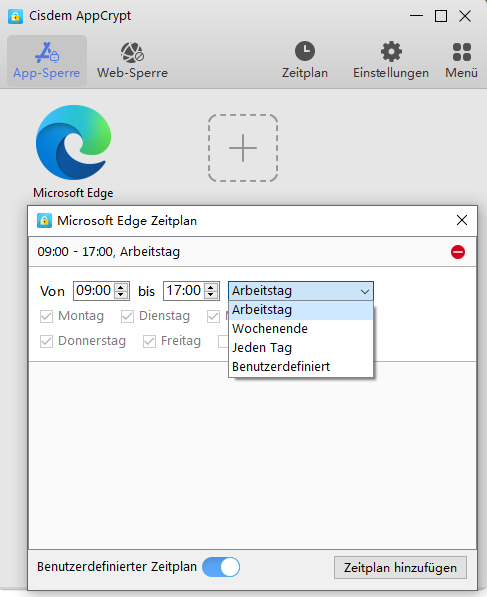
Task: Decrease the bis end time
Action: 211,295
